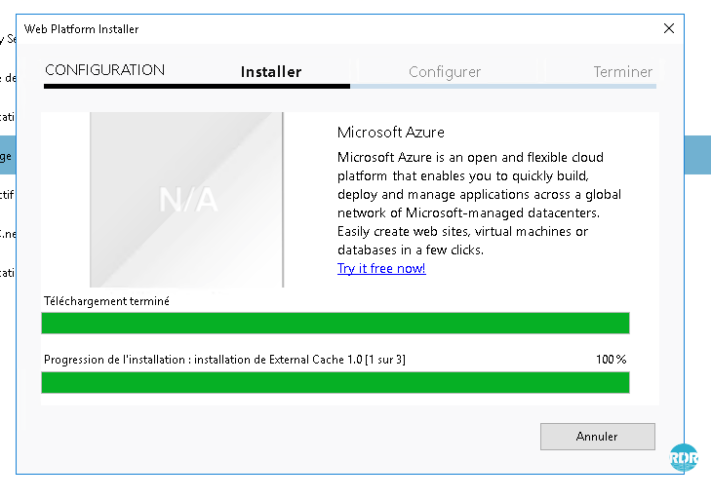
Task: Click the Azure description paragraph
Action: [479, 204]
